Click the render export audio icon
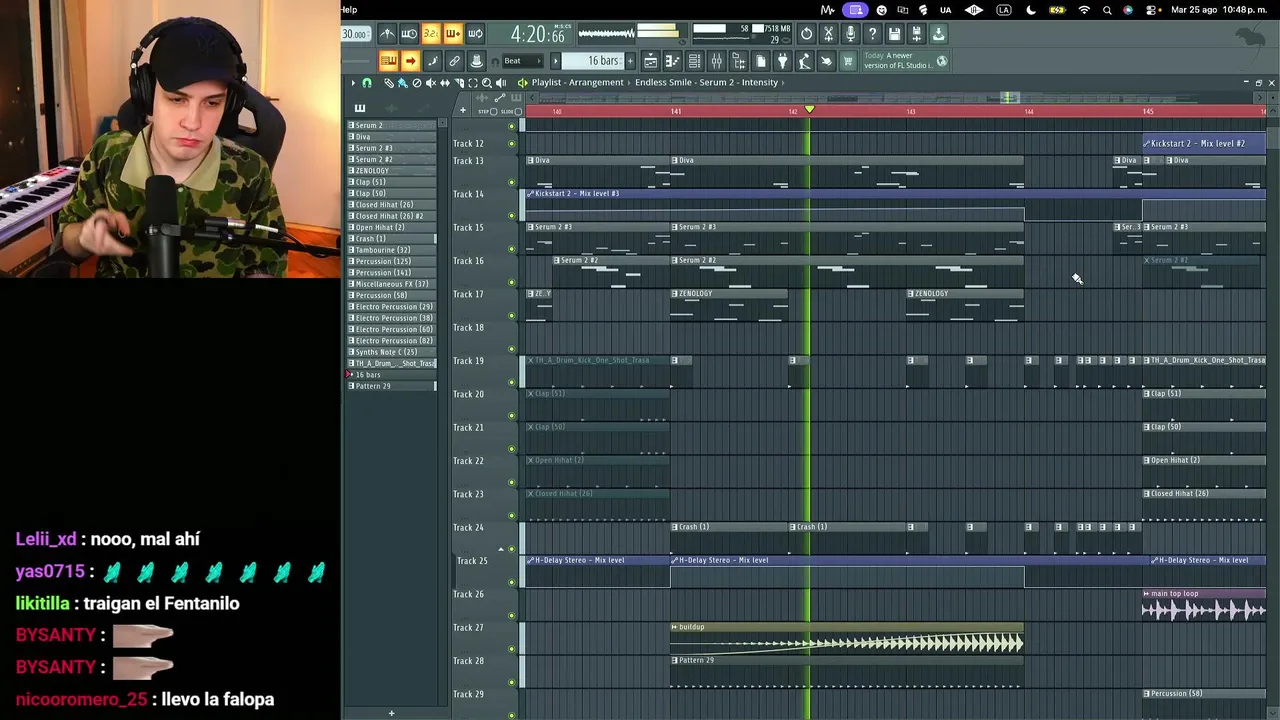The height and width of the screenshot is (720, 1280). tap(916, 34)
